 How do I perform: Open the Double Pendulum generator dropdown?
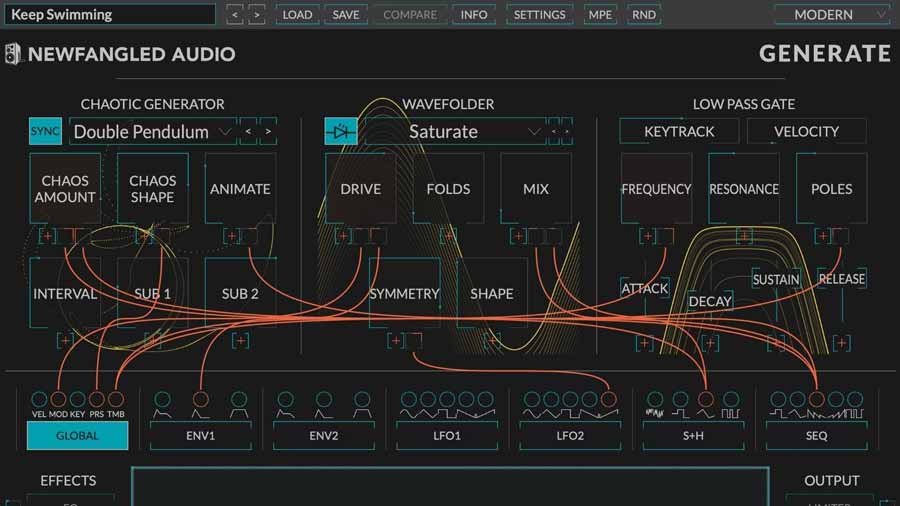click(153, 132)
